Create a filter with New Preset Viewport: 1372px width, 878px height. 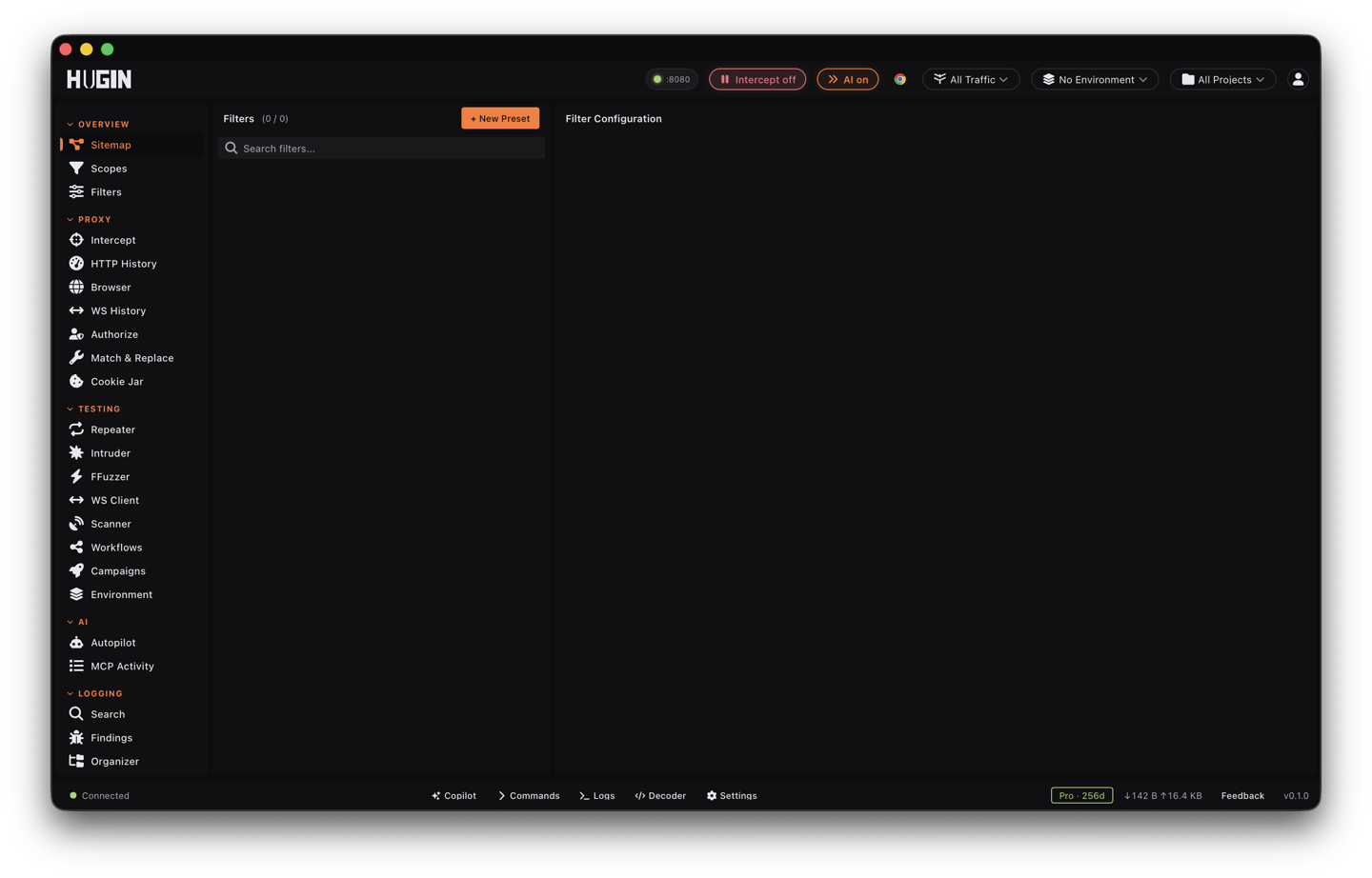pyautogui.click(x=500, y=118)
